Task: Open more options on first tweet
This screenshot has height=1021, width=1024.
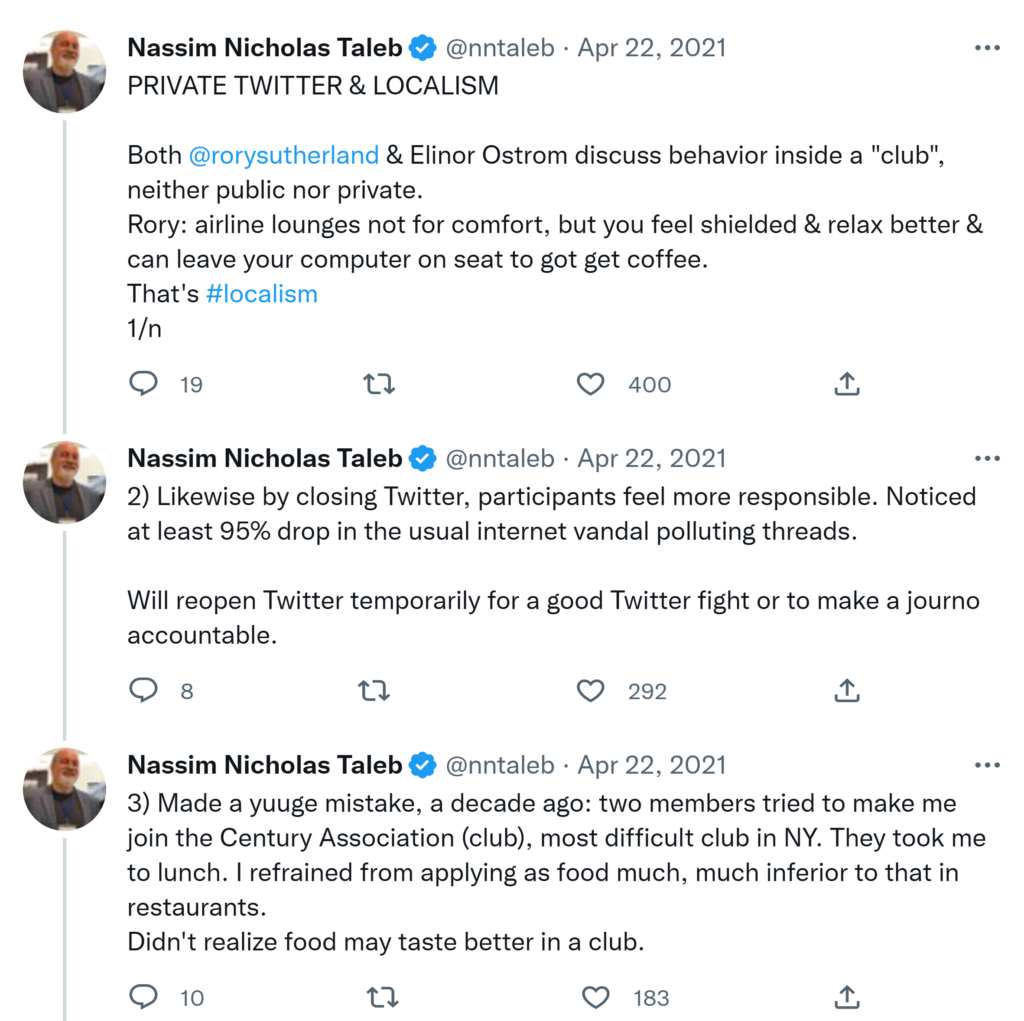Action: click(x=986, y=48)
